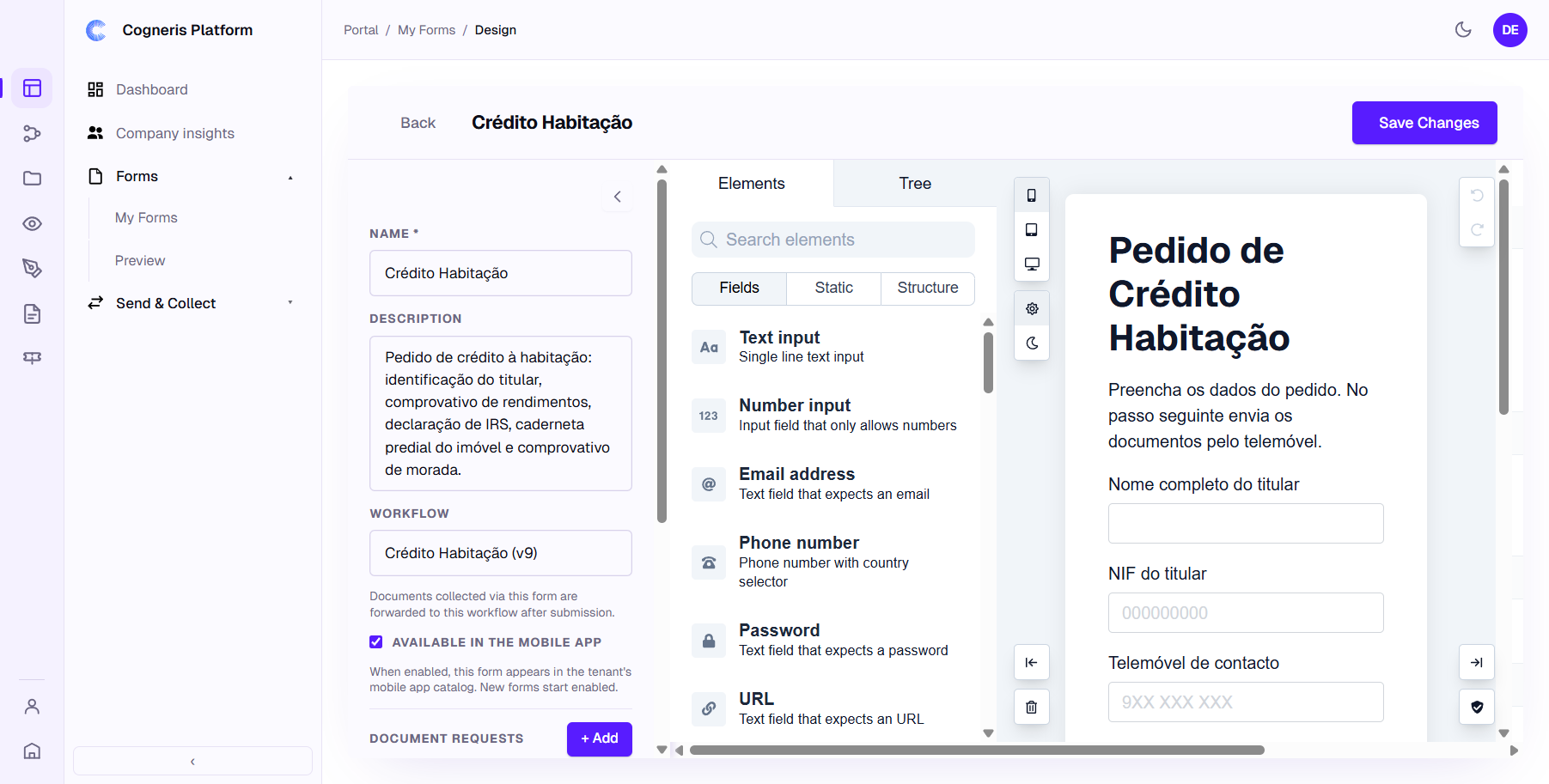The width and height of the screenshot is (1549, 784).
Task: Switch to the Elements tab
Action: point(752,184)
